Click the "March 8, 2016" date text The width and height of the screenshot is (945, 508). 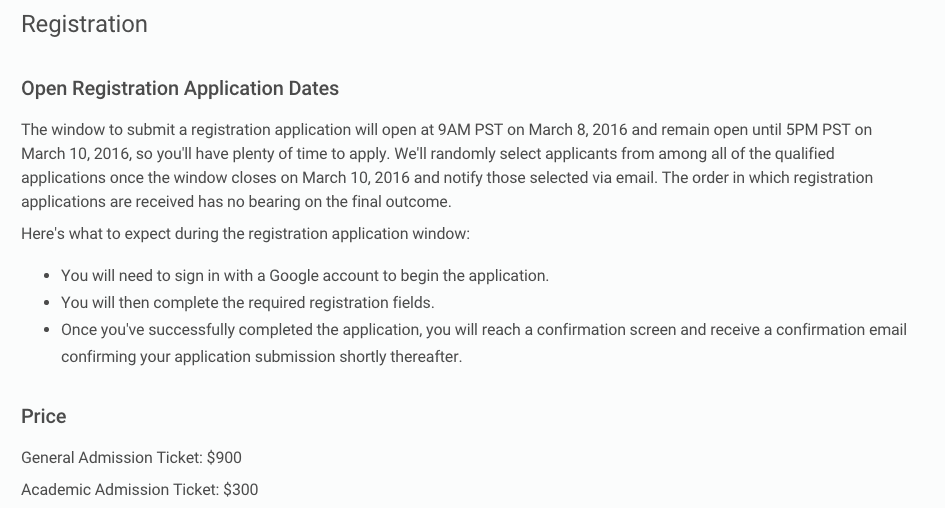click(x=579, y=130)
